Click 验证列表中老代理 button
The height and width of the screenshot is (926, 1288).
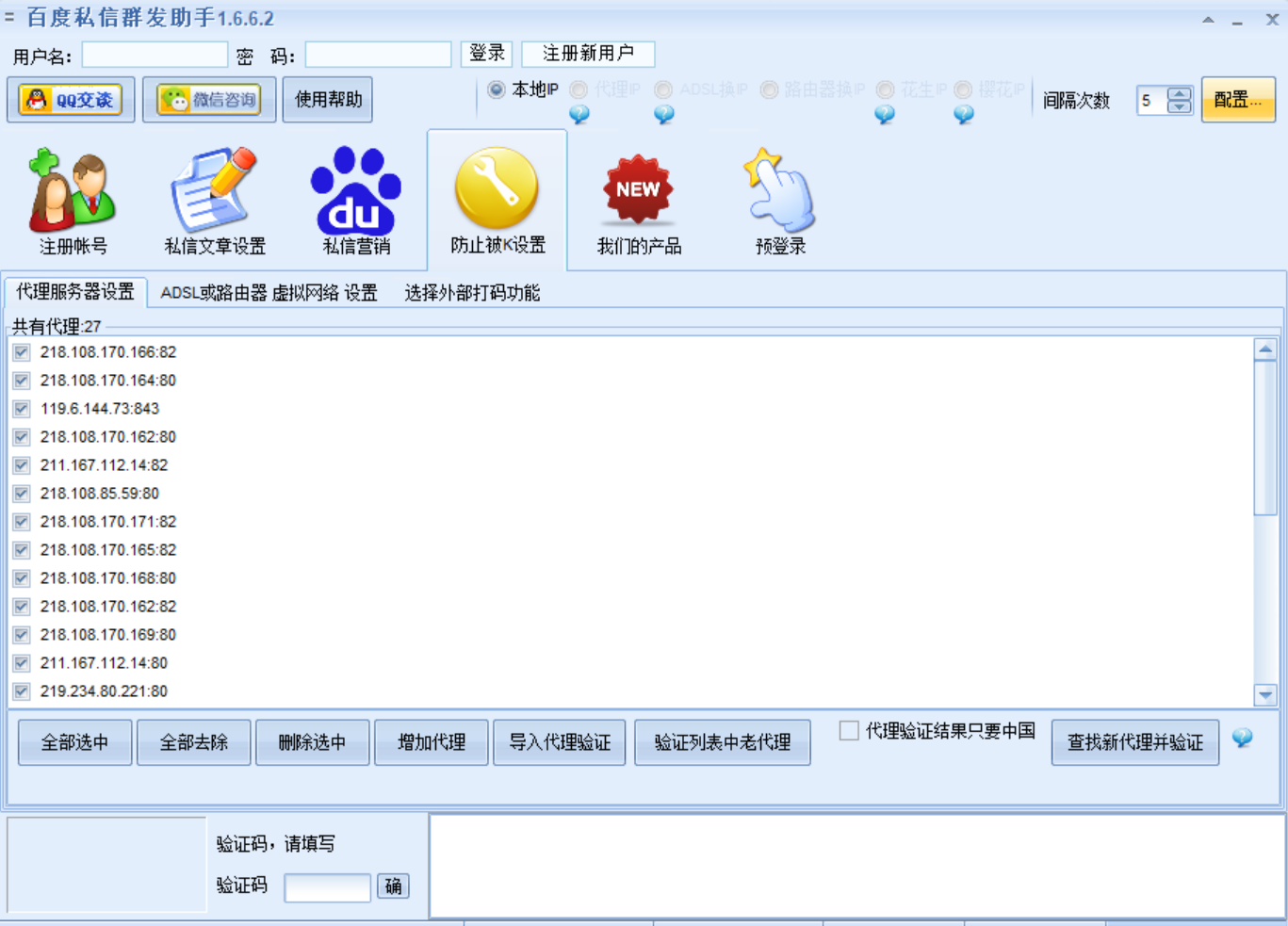click(723, 742)
